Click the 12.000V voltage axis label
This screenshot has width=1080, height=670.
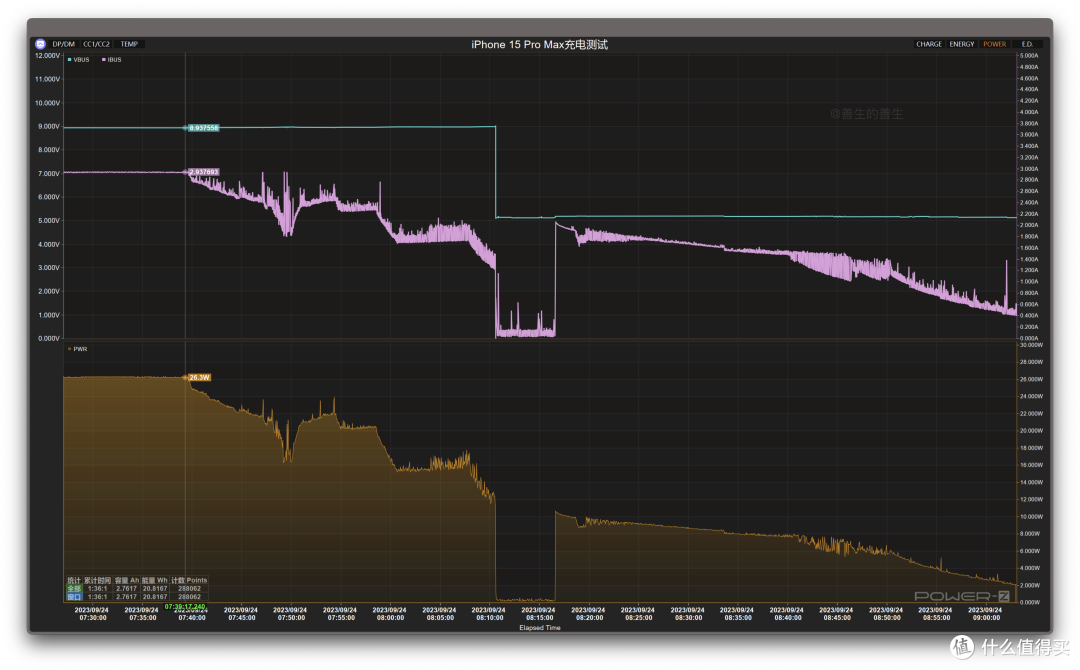coord(48,56)
